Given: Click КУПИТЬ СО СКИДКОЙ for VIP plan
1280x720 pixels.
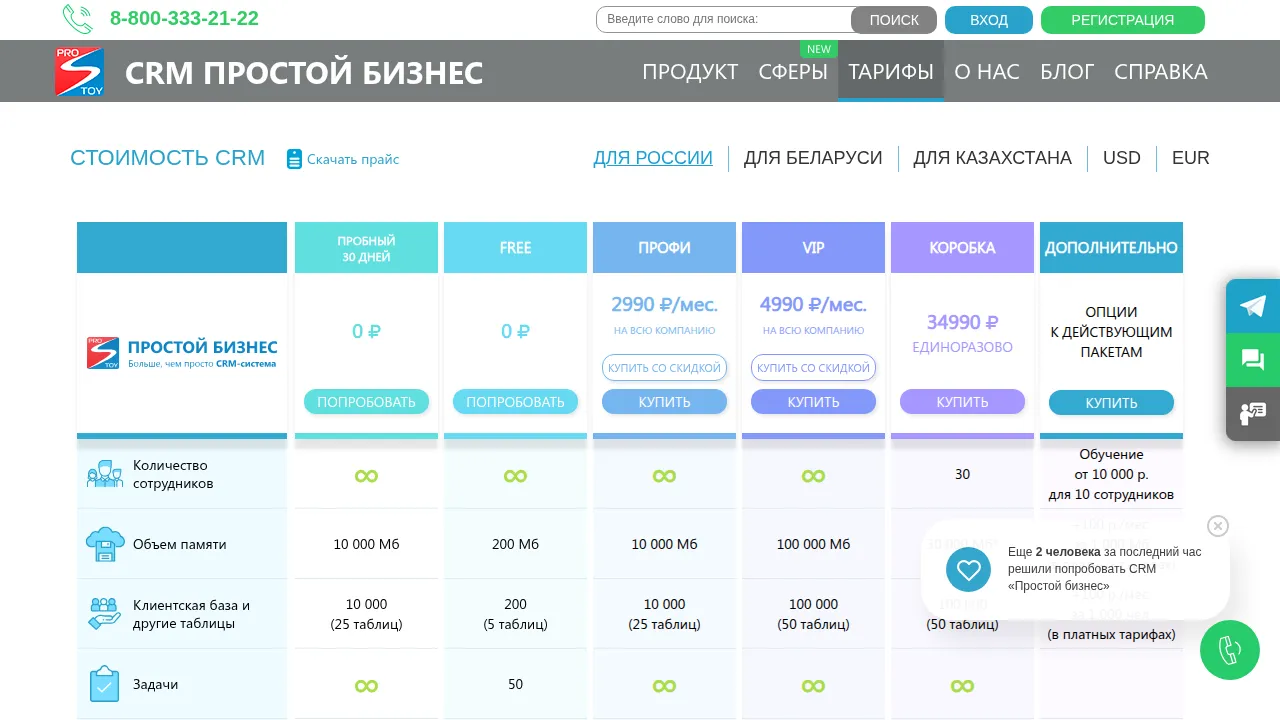Looking at the screenshot, I should (813, 368).
